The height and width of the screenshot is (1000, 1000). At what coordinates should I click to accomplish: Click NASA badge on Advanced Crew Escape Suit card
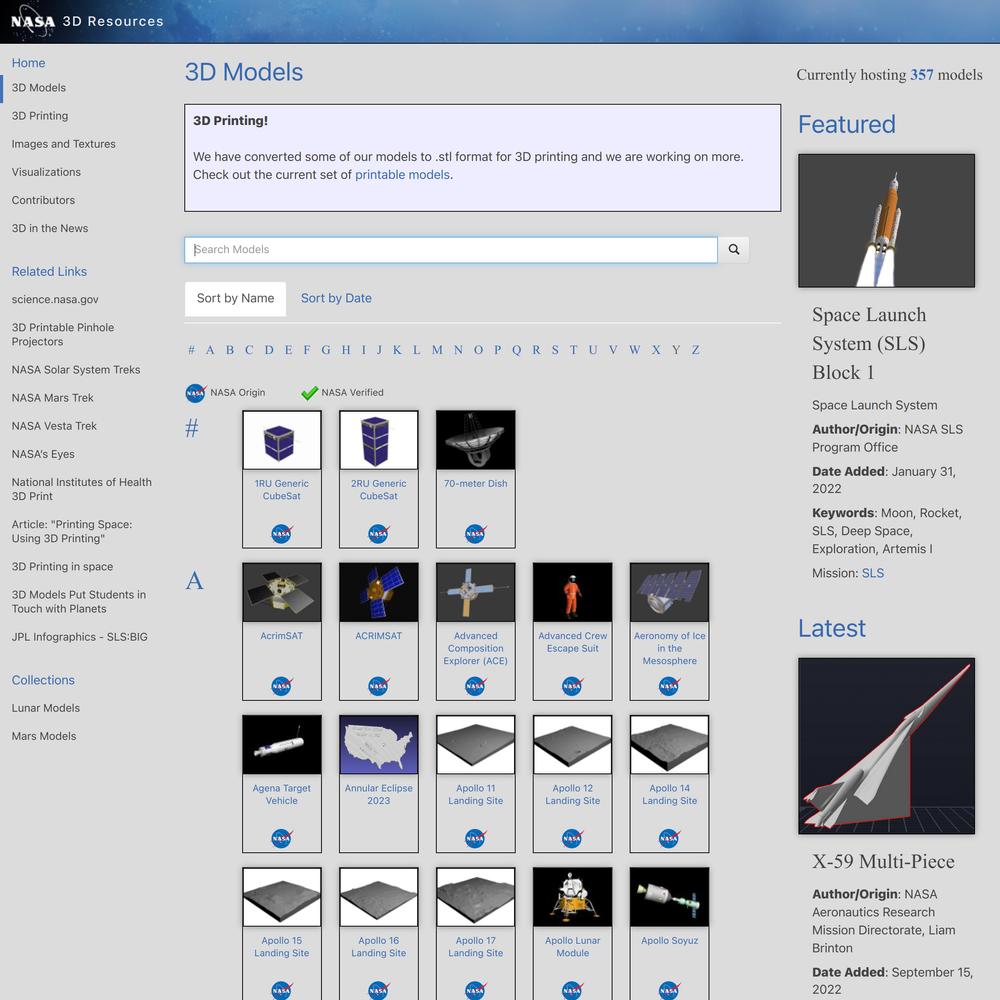[x=572, y=686]
